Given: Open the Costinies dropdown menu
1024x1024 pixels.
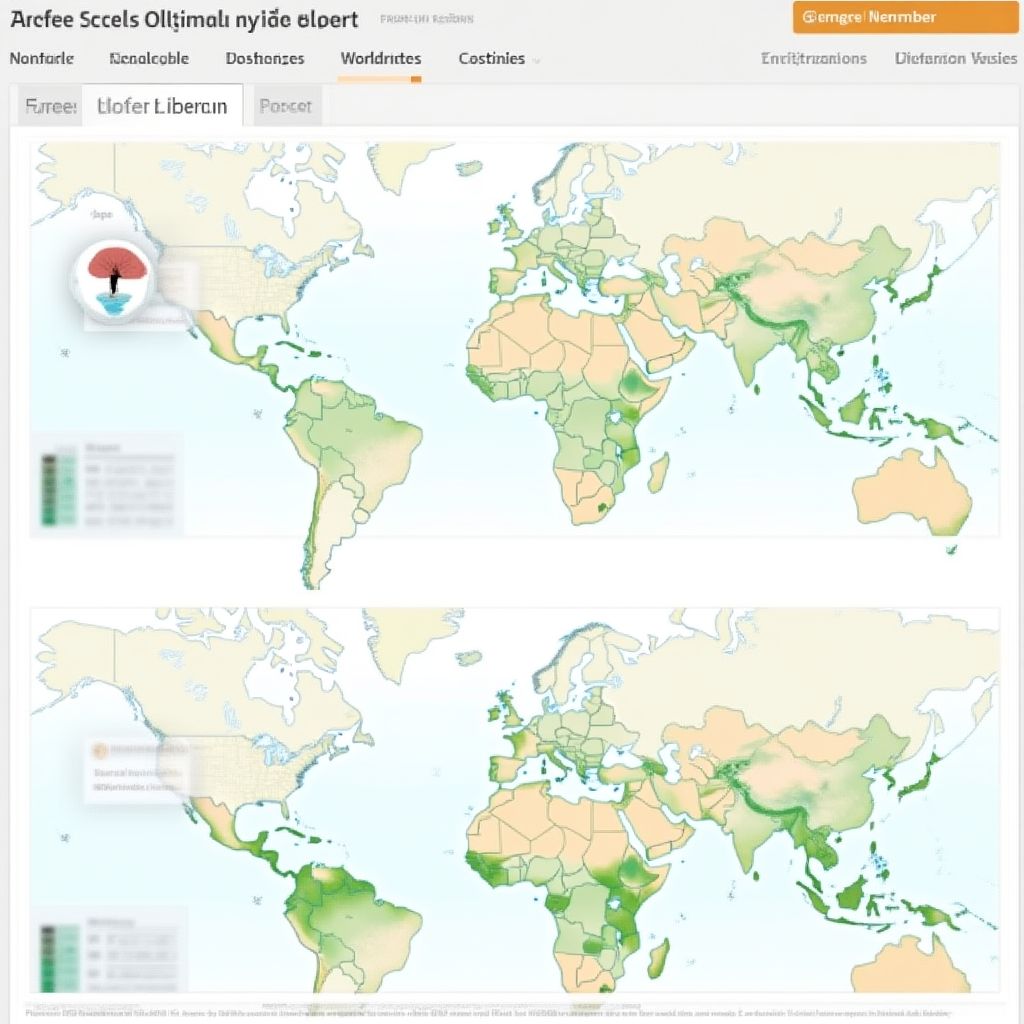Looking at the screenshot, I should tap(494, 59).
